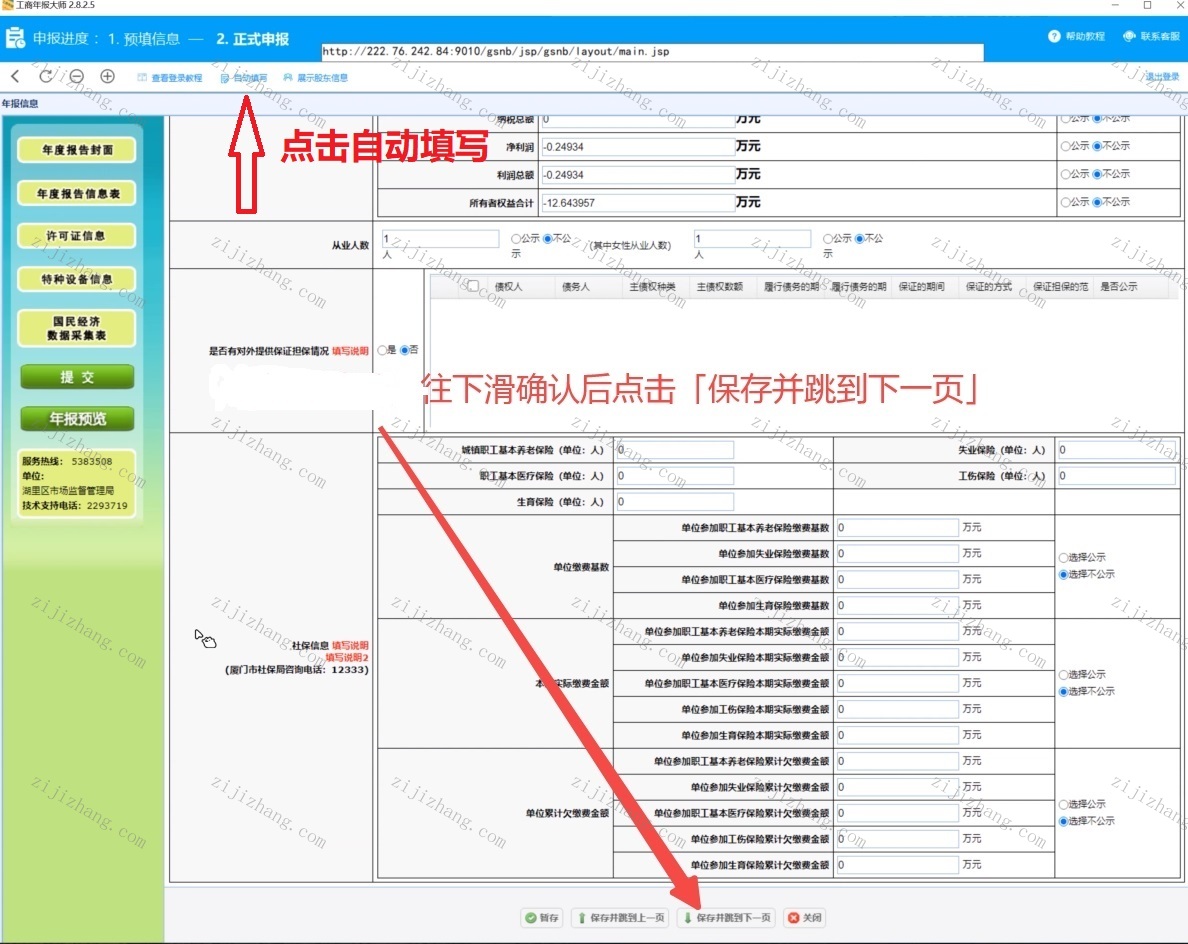Select 是 for 对外提供保证担保情况
Viewport: 1188px width, 944px height.
click(383, 350)
